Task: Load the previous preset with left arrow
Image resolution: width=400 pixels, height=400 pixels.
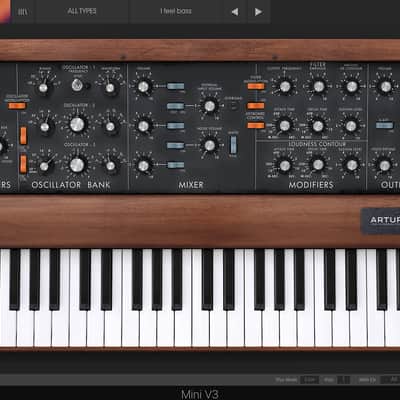Action: [235, 12]
